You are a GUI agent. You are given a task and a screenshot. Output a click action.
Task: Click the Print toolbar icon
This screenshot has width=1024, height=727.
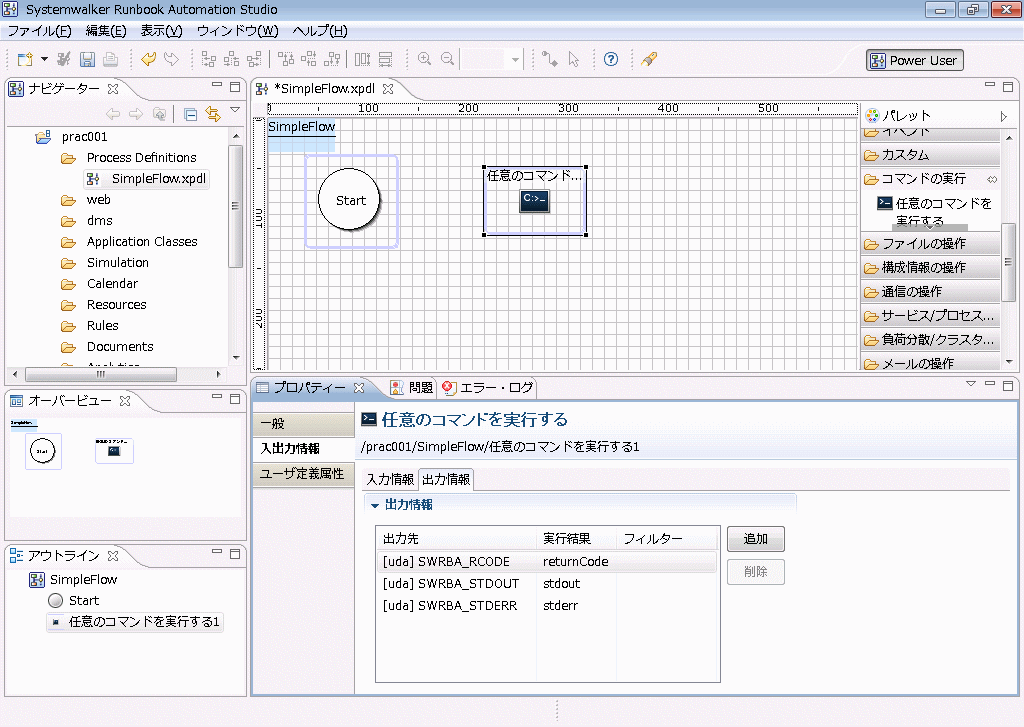(110, 59)
